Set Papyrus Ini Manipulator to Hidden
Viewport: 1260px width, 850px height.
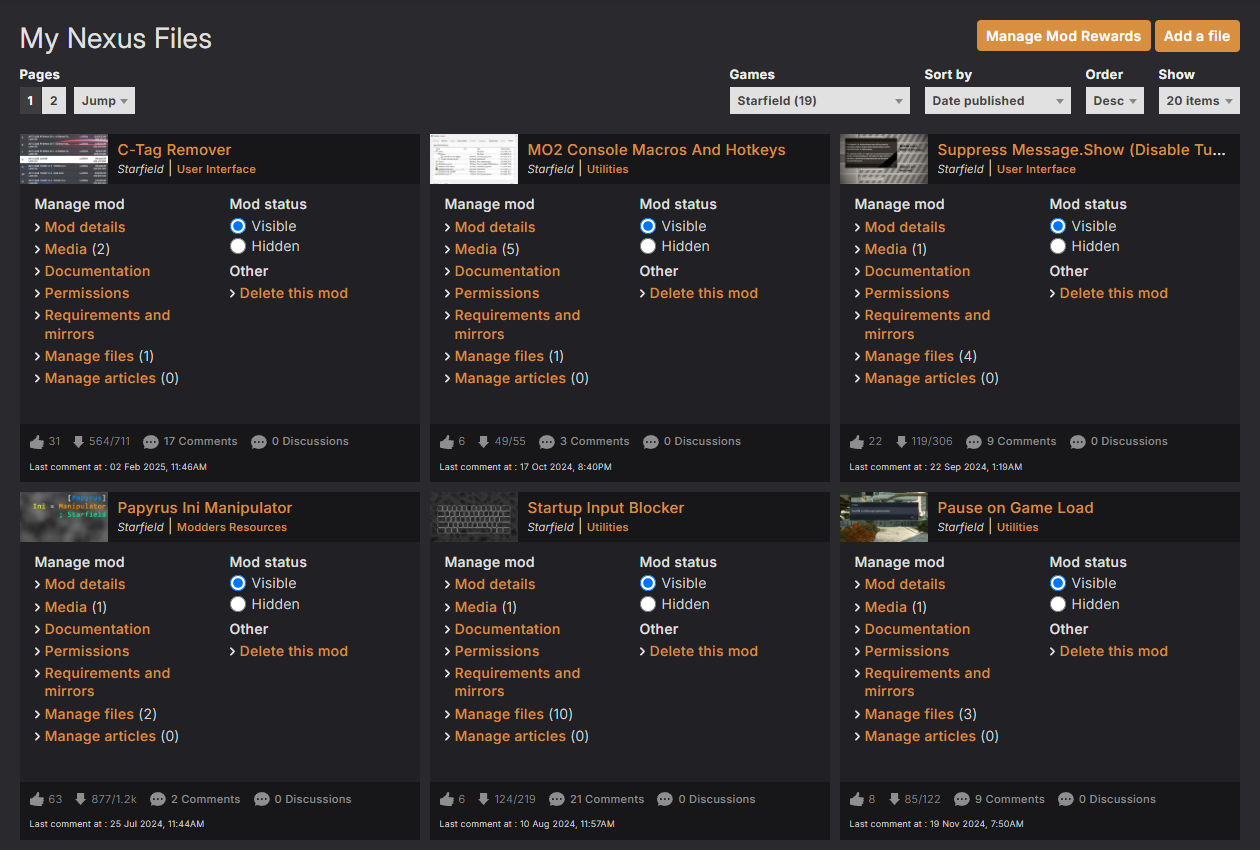click(x=238, y=604)
